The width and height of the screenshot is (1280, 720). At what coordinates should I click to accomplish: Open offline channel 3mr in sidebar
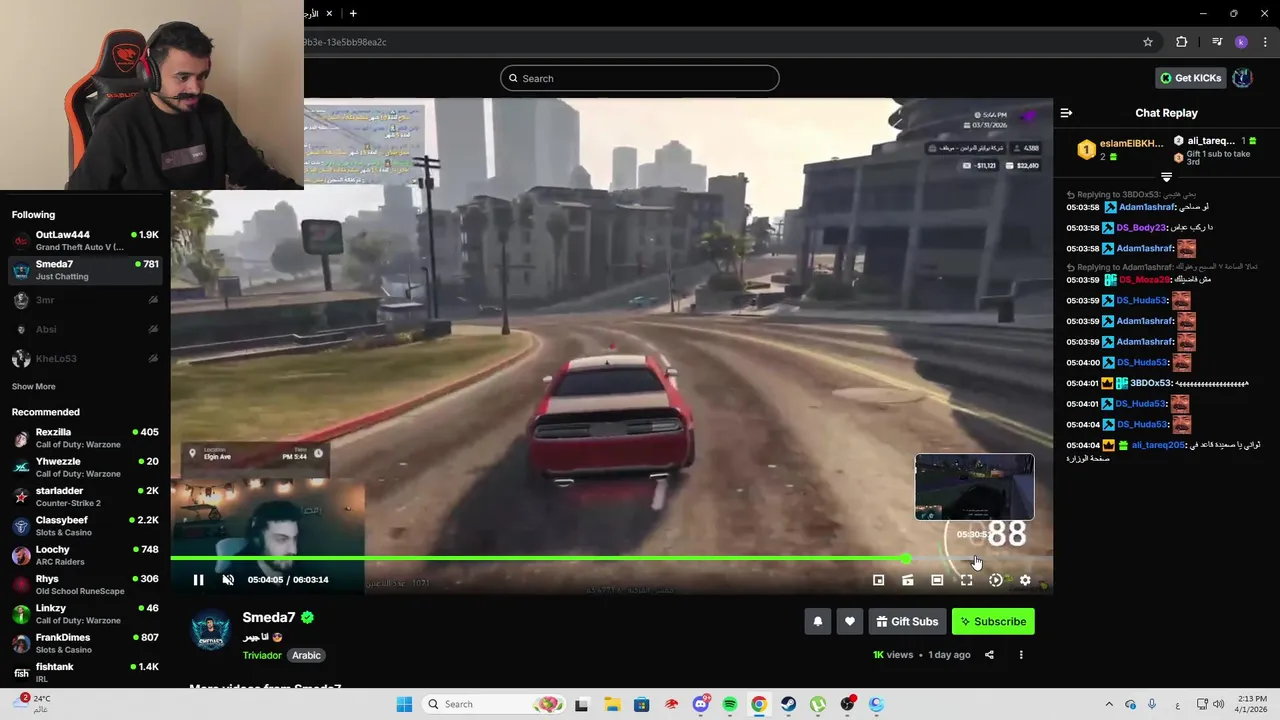coord(85,300)
